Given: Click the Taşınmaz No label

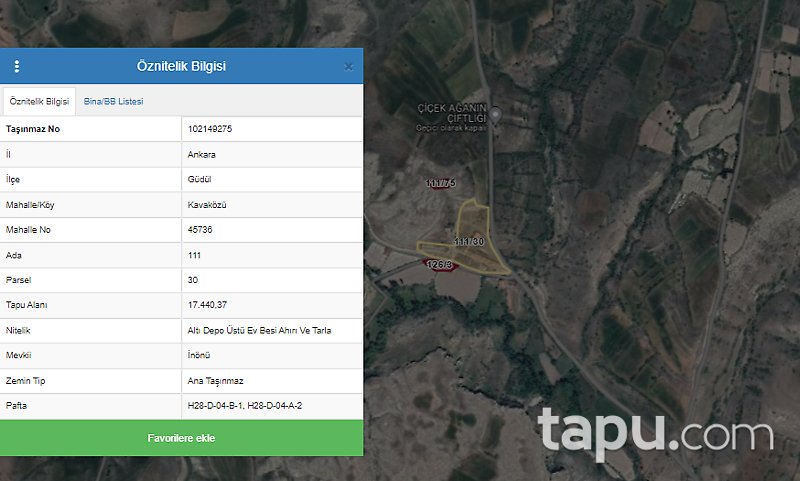Looking at the screenshot, I should (x=33, y=129).
